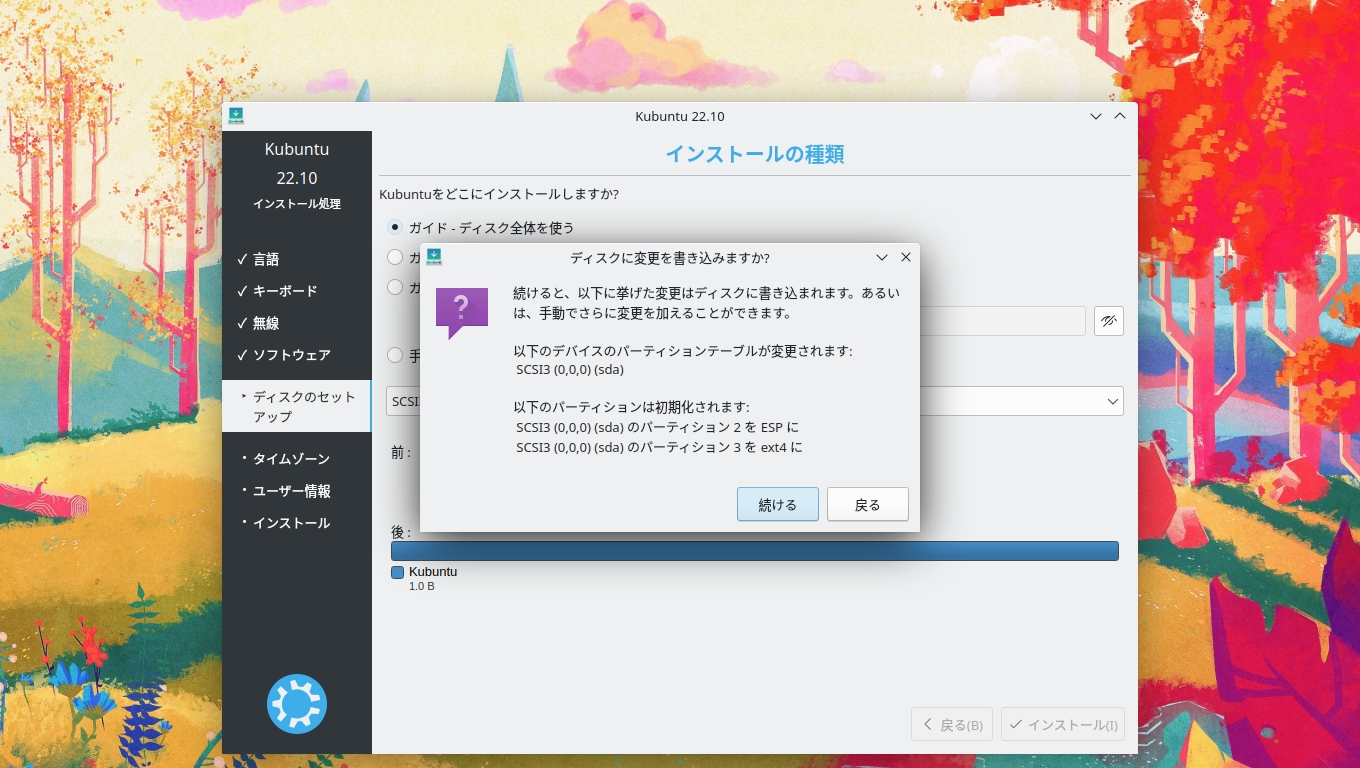Screen dimensions: 1360x768
Task: Click the インストールの種類 heading
Action: (755, 154)
